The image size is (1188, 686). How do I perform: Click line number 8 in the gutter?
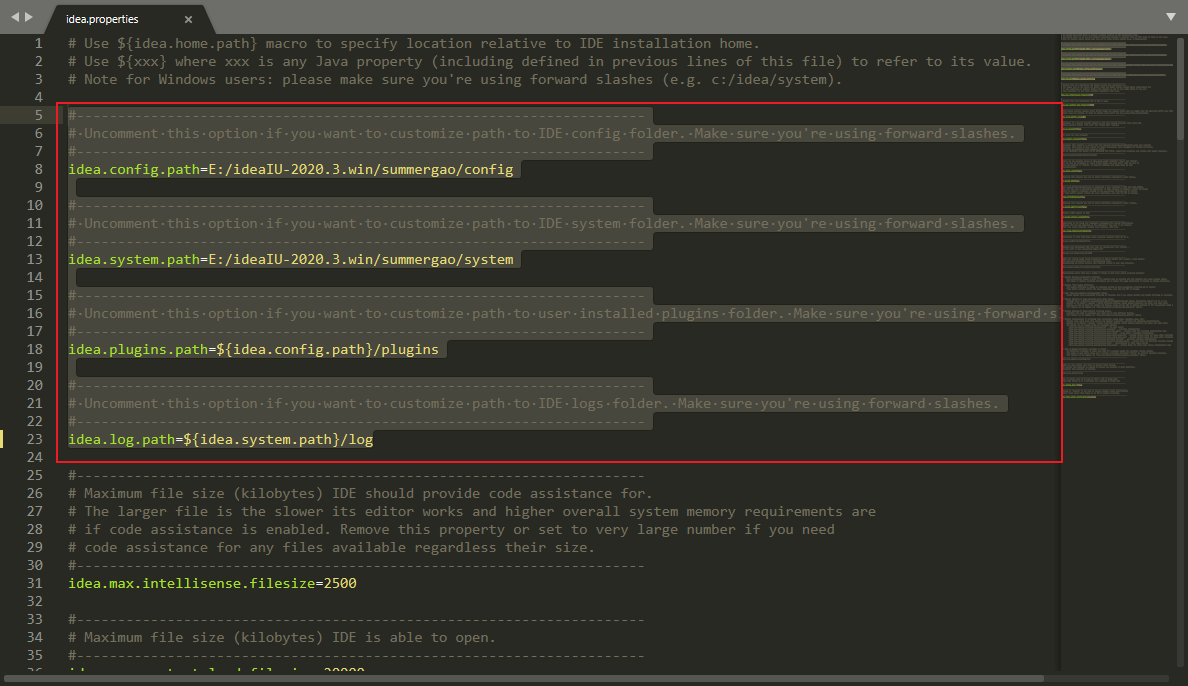click(38, 168)
